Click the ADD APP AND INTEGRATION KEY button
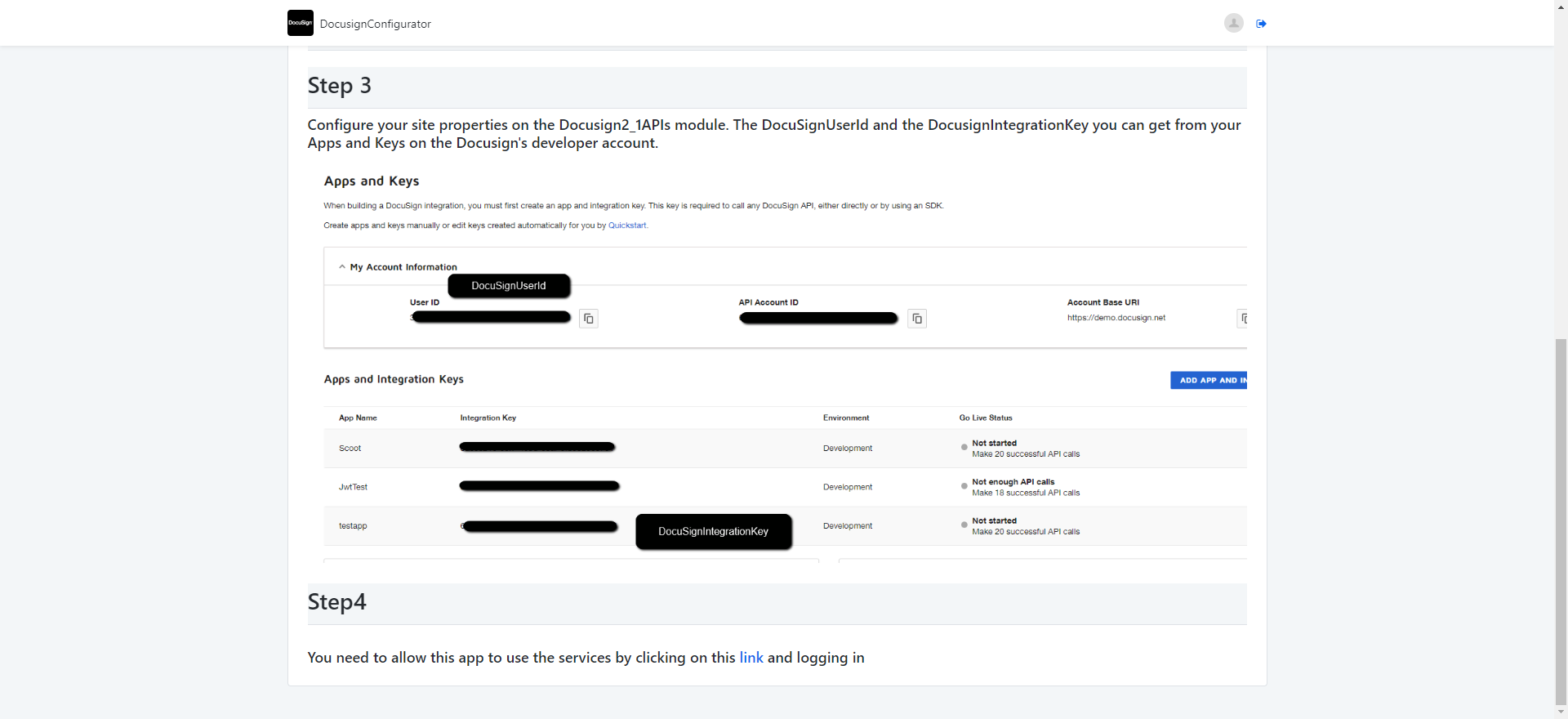Viewport: 1568px width, 719px height. point(1209,380)
